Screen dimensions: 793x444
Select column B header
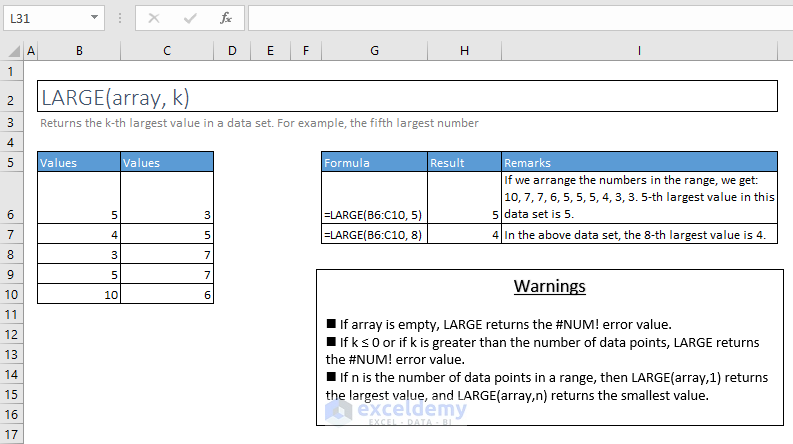79,51
